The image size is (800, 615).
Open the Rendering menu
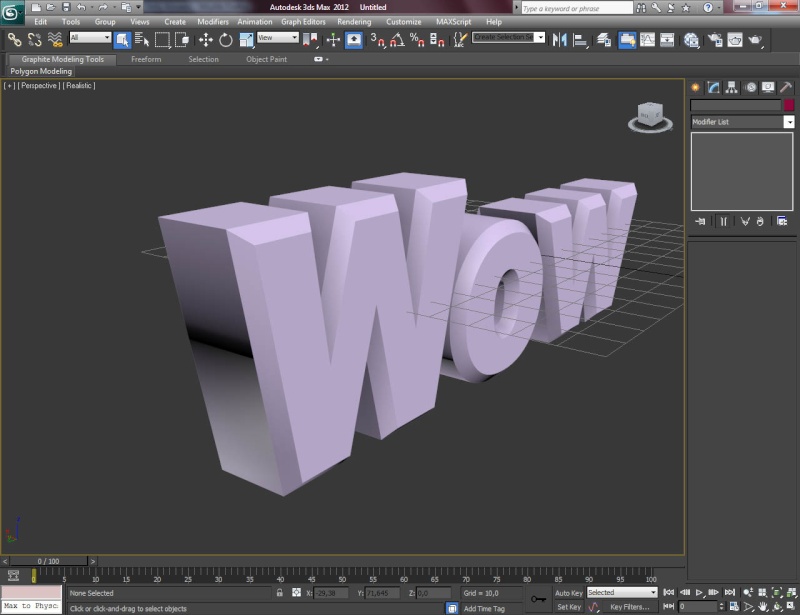pyautogui.click(x=354, y=22)
